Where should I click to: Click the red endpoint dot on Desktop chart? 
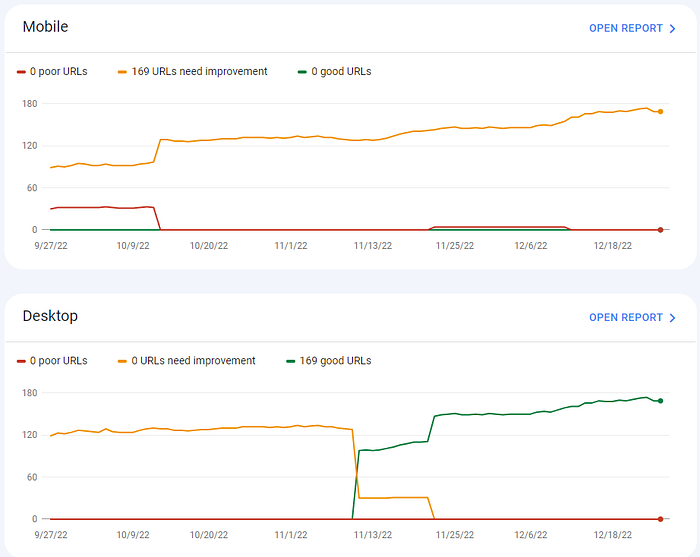[660, 519]
